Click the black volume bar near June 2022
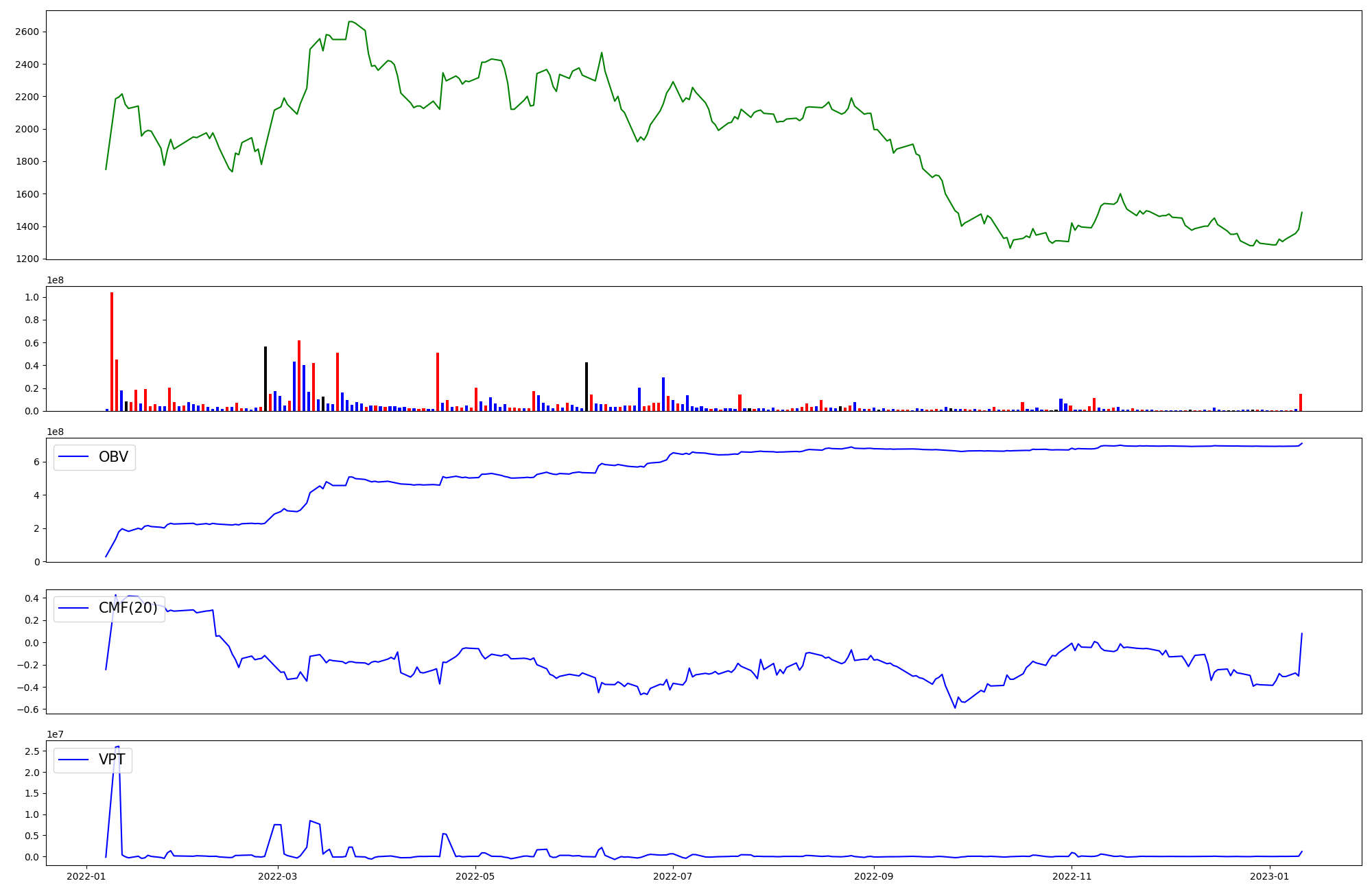 [587, 386]
